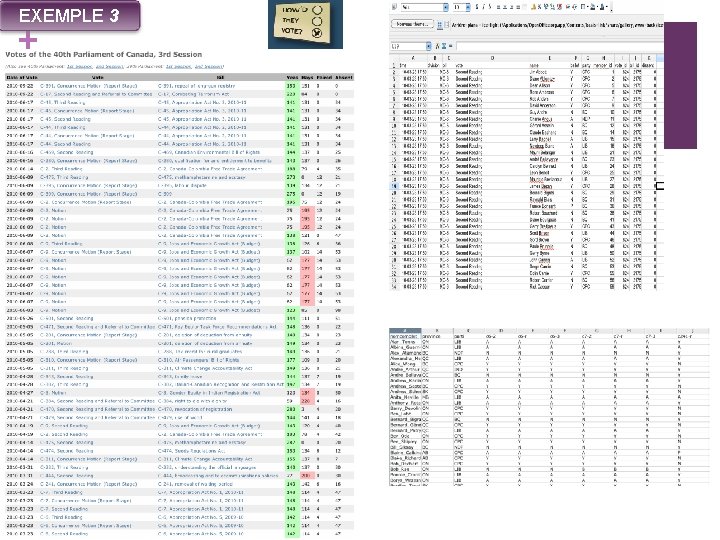Select spreadsheet column A header
720x540 pixels.
coord(413,58)
